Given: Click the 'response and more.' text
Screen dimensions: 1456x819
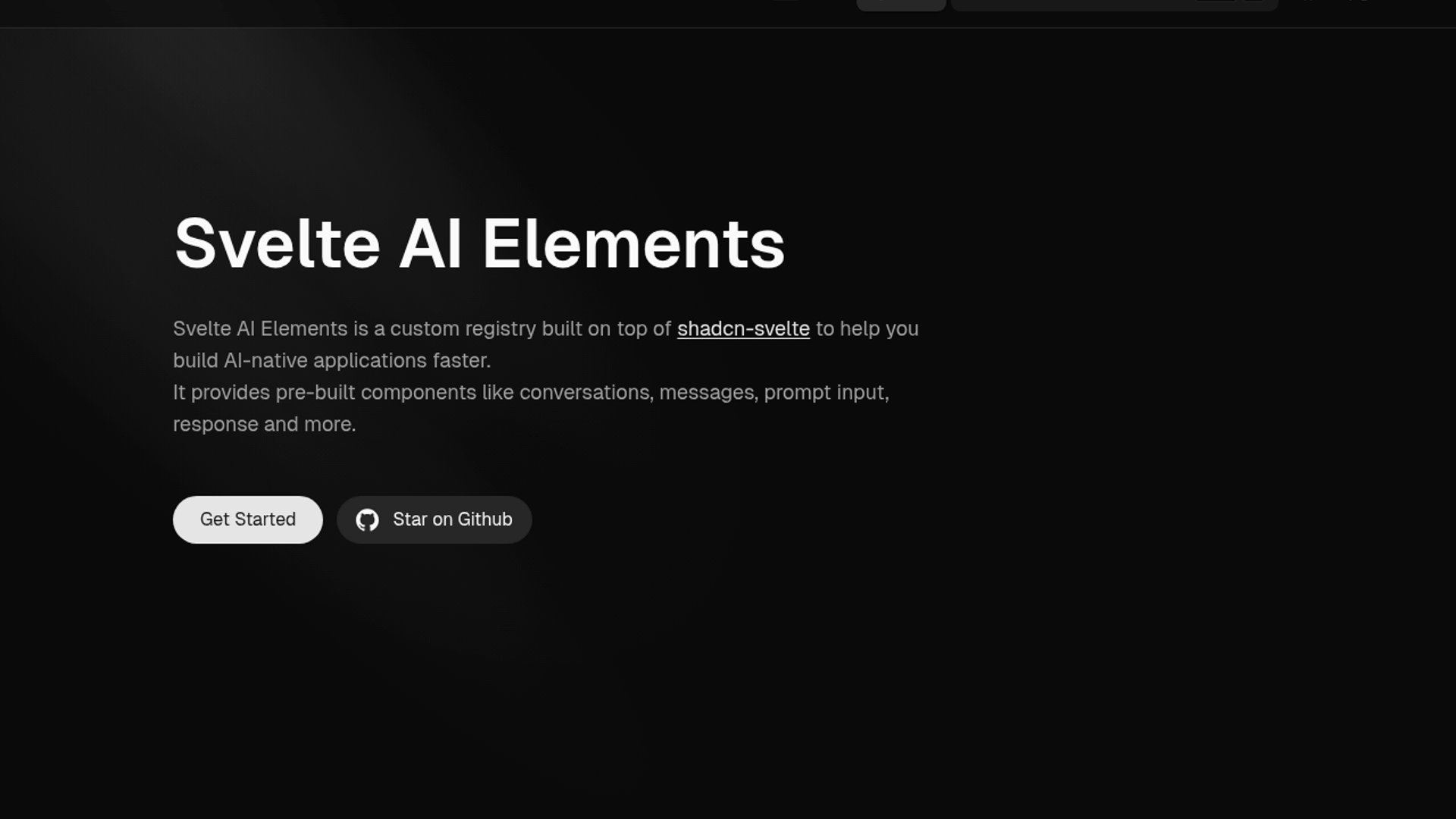Looking at the screenshot, I should pos(264,425).
